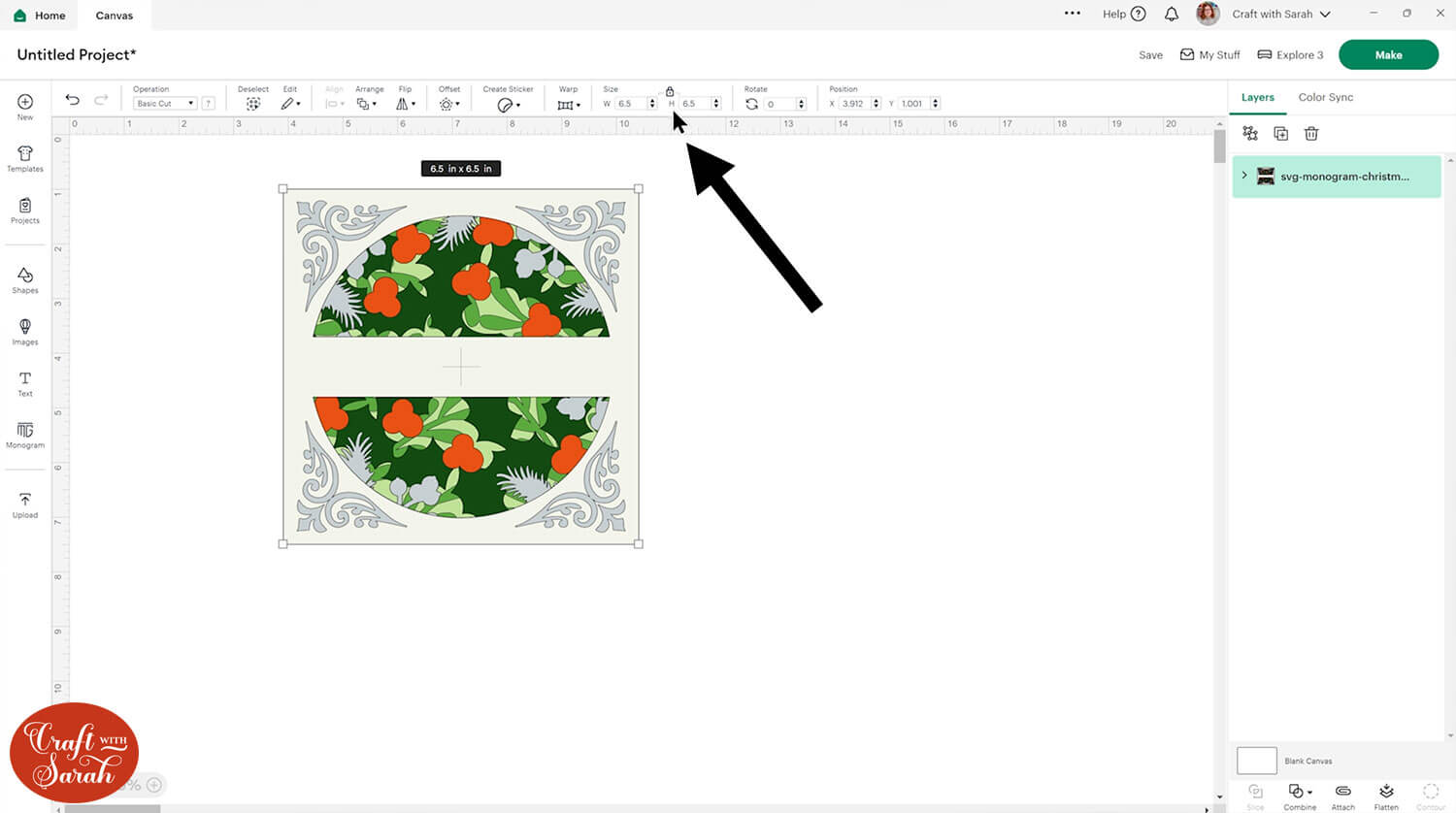Click the Rotate stepper arrows

pyautogui.click(x=801, y=104)
